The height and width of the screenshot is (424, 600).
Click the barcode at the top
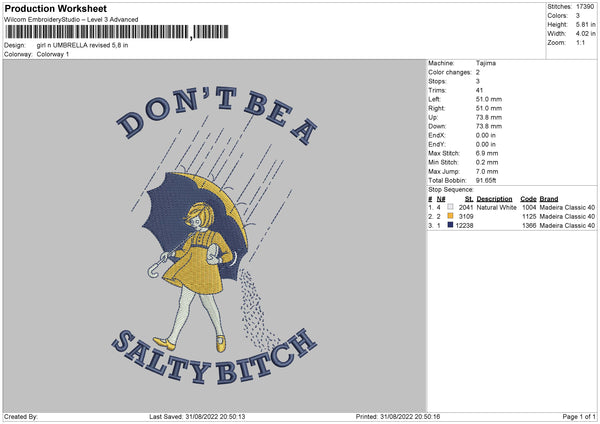point(117,32)
